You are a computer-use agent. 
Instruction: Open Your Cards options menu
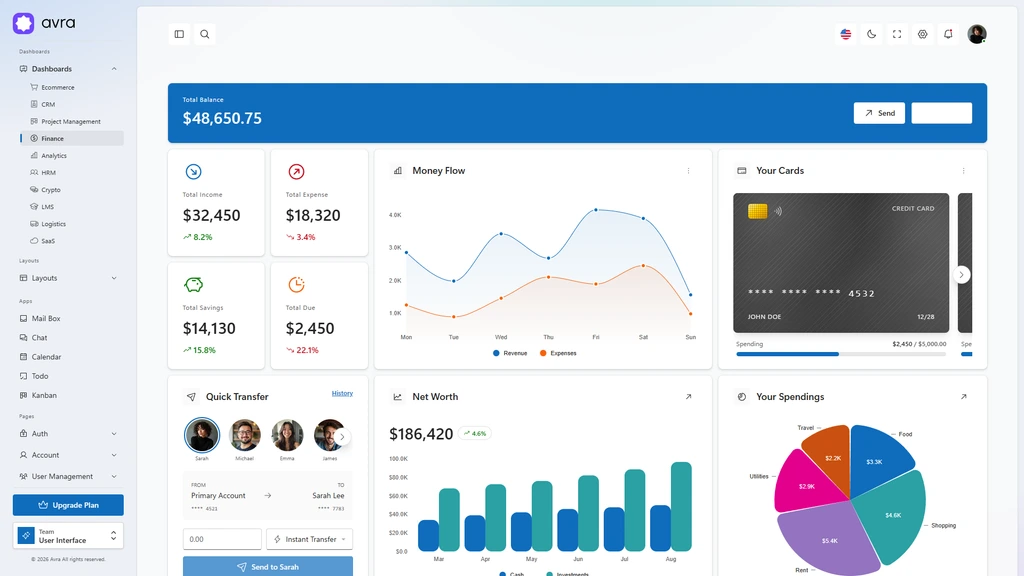(963, 170)
